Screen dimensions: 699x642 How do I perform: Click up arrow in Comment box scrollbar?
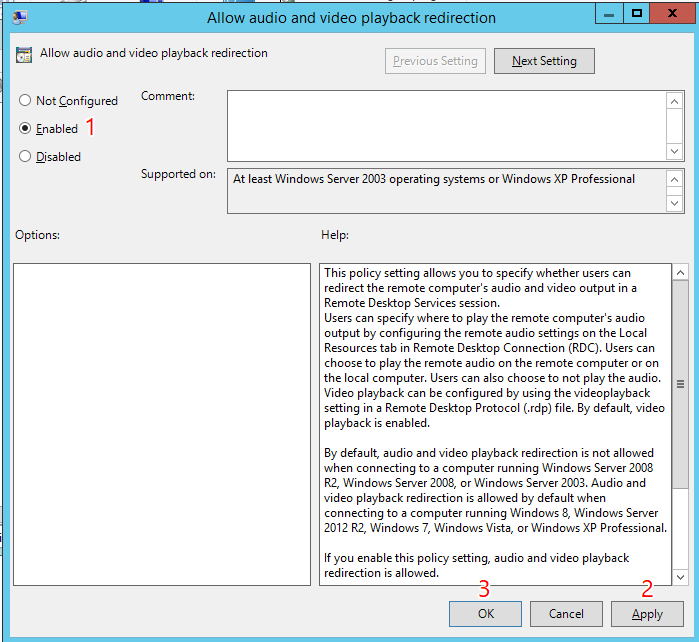click(x=675, y=99)
